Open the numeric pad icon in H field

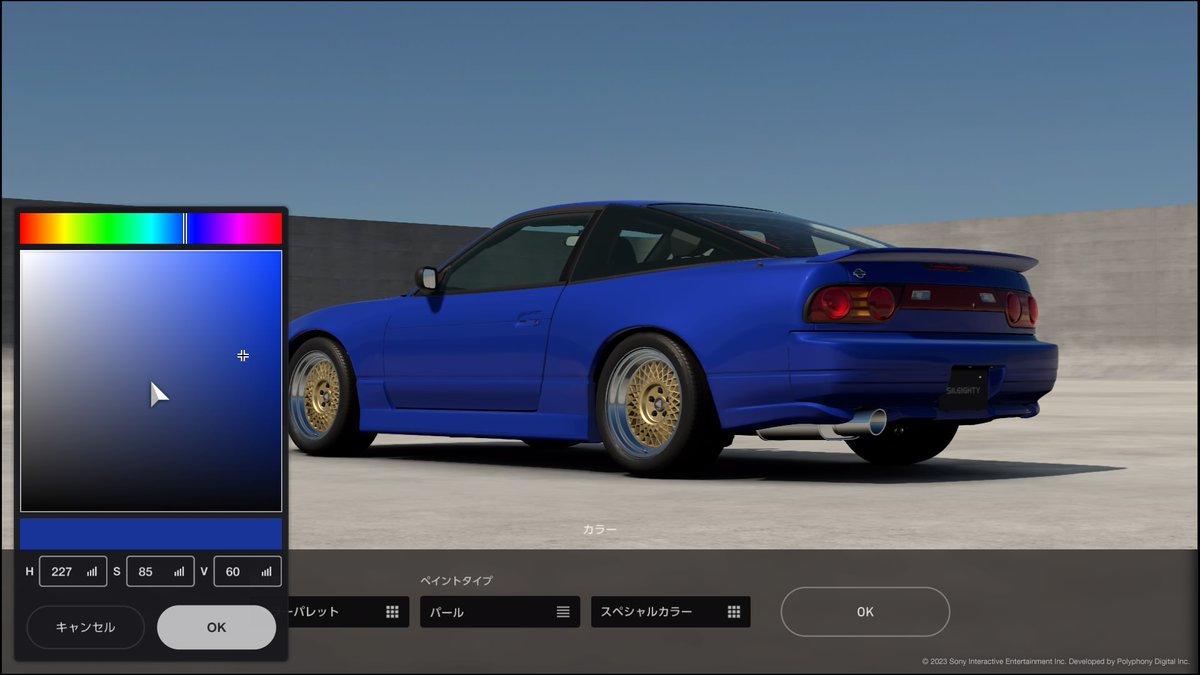(92, 572)
